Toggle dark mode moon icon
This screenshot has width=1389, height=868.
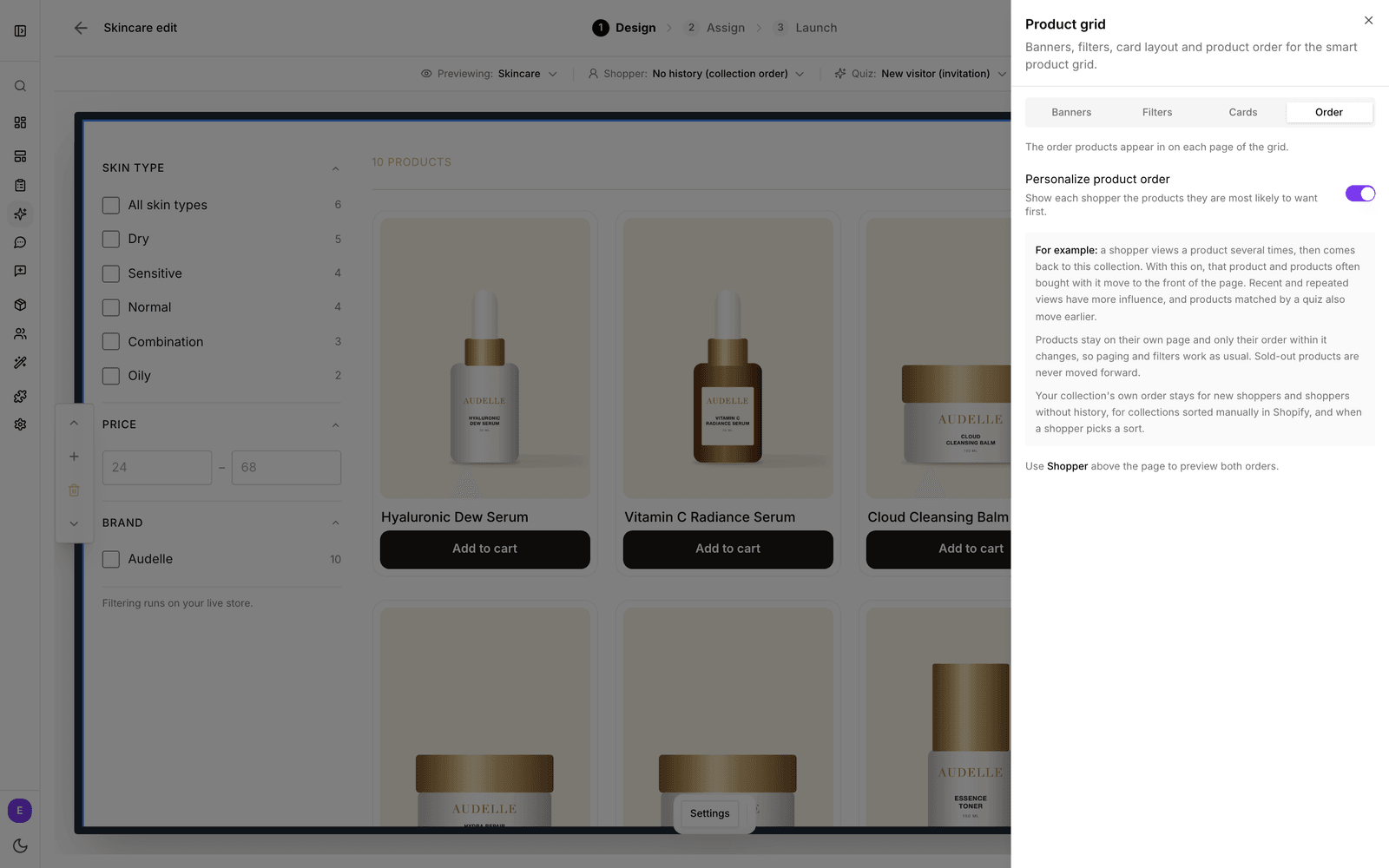20,845
